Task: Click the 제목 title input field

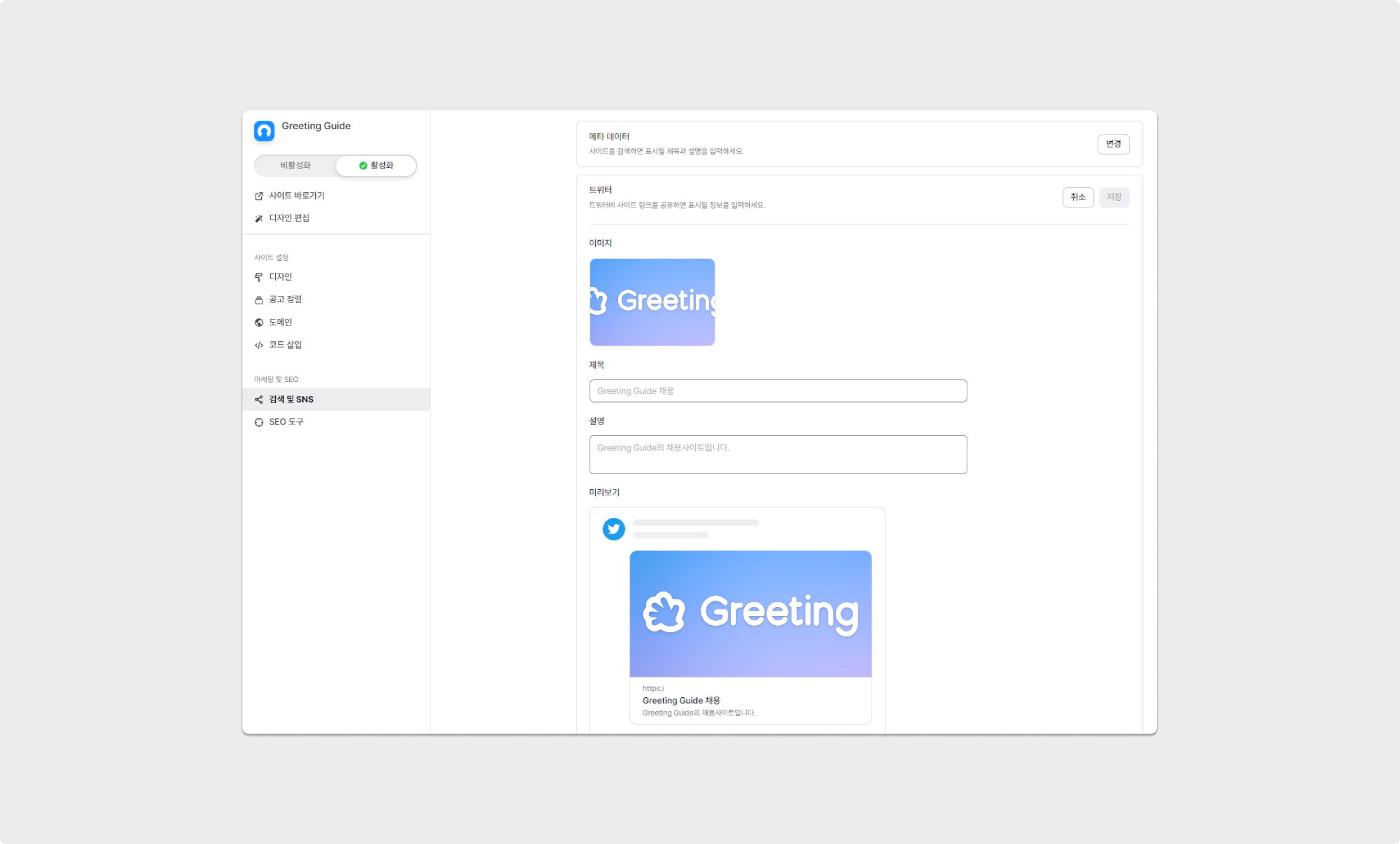Action: point(778,391)
